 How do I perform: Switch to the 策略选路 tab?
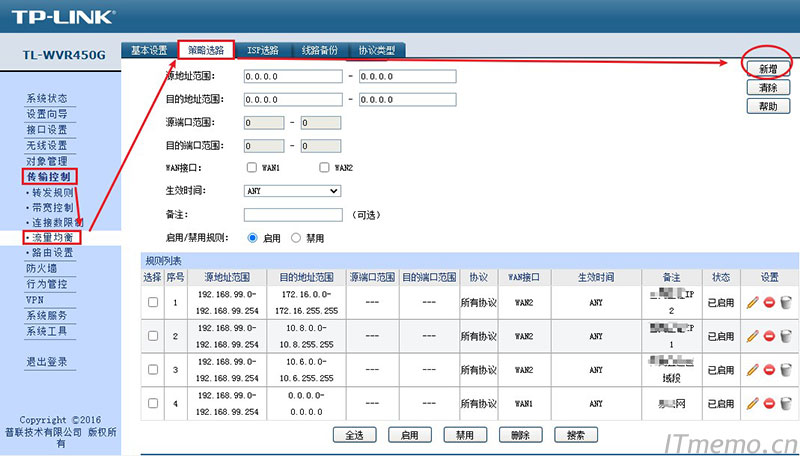tap(206, 50)
